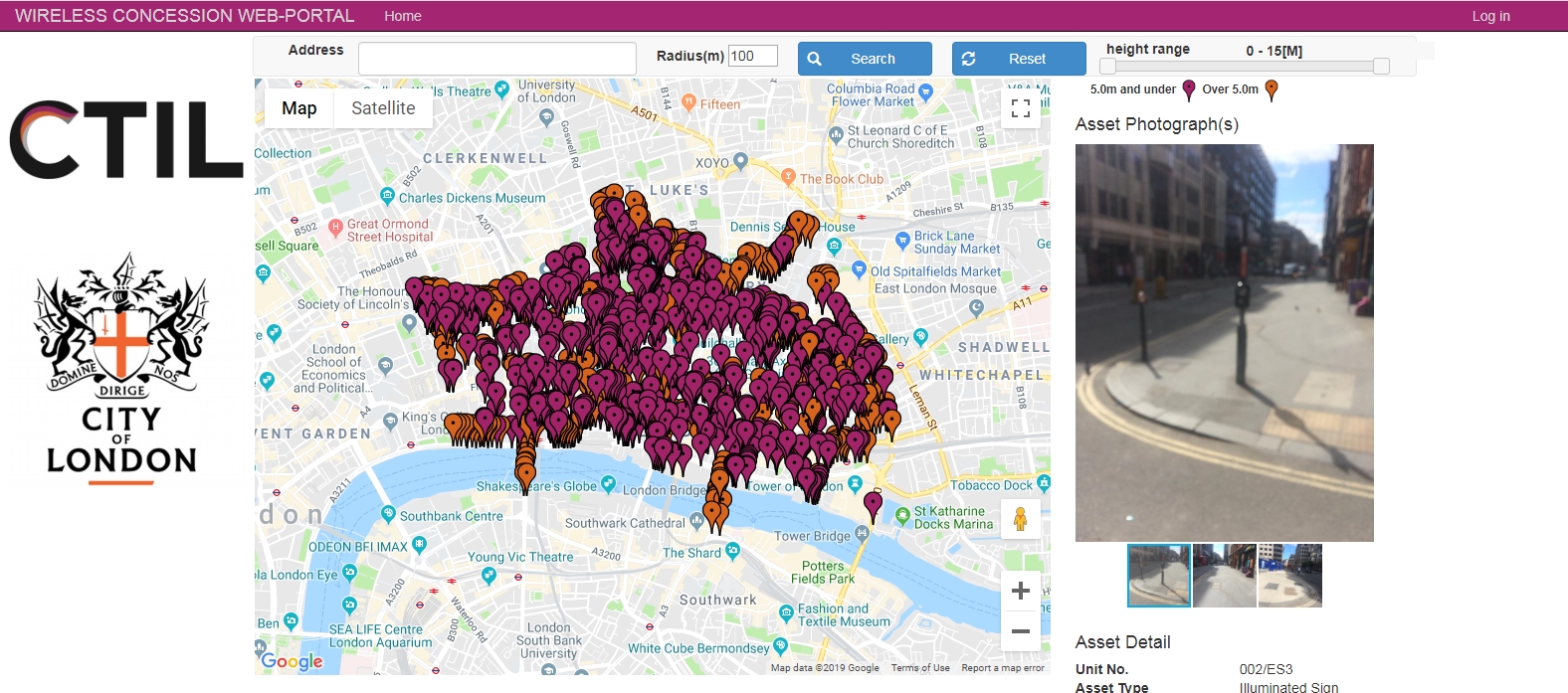Click the Wireless Concession Web-Portal title
The height and width of the screenshot is (693, 1568).
[184, 16]
